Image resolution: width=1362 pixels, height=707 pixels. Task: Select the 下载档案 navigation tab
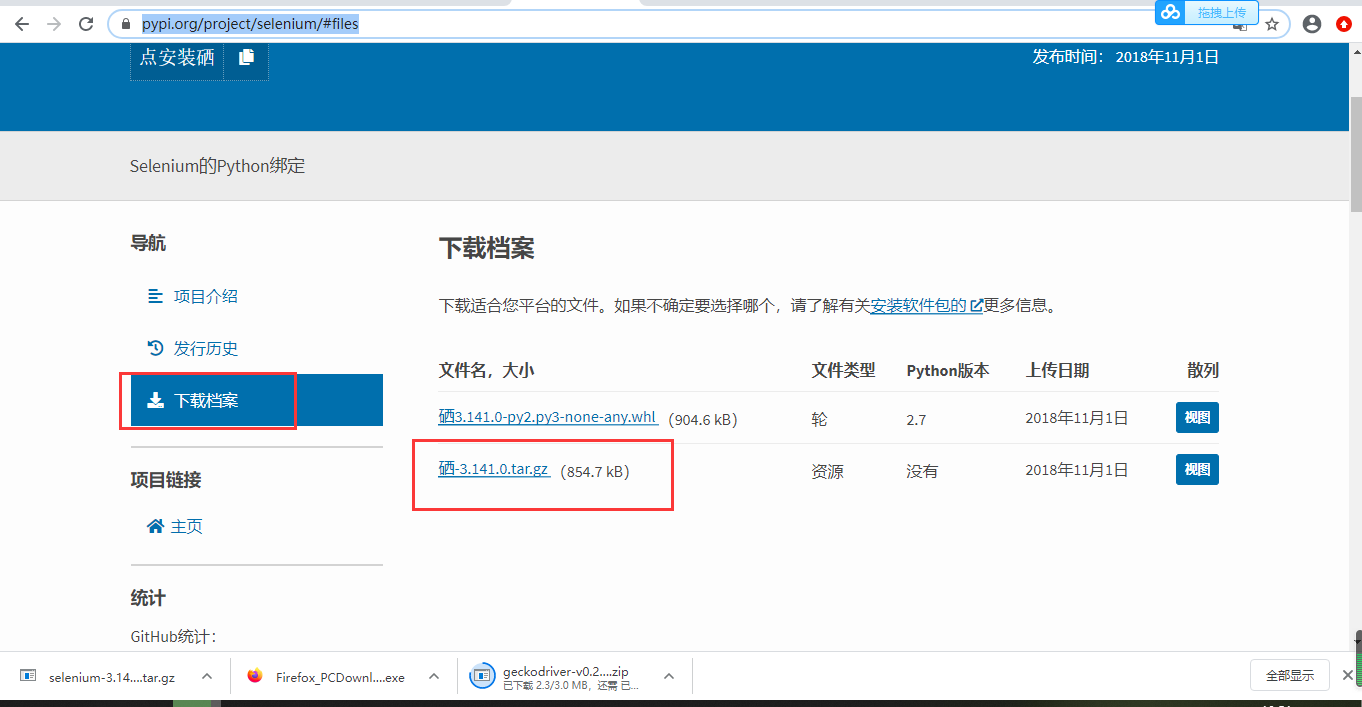[x=256, y=400]
